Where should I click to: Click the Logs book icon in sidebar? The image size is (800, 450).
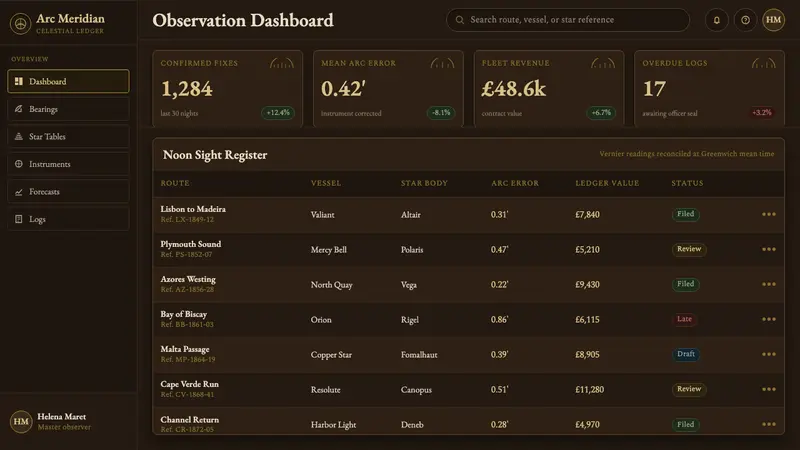[x=19, y=219]
